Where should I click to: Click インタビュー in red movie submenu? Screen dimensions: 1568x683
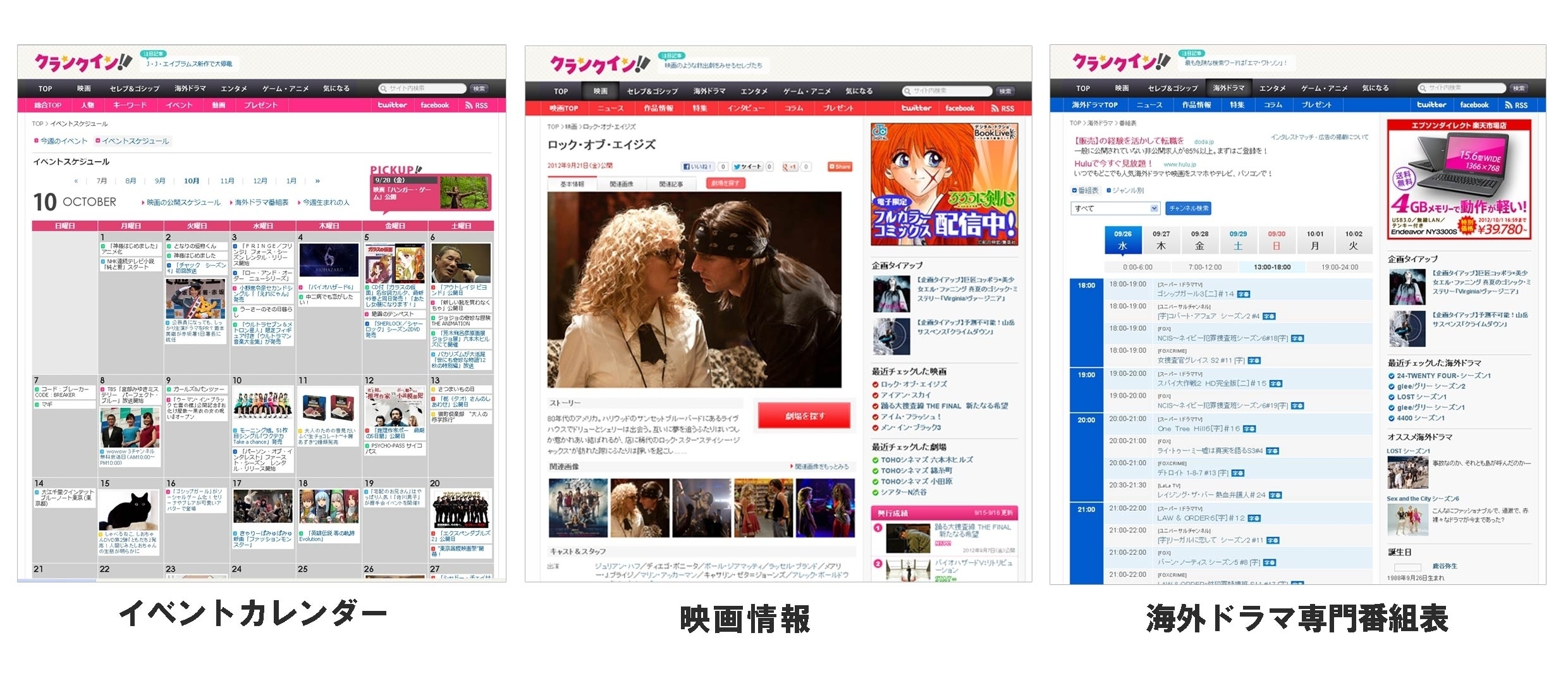745,108
